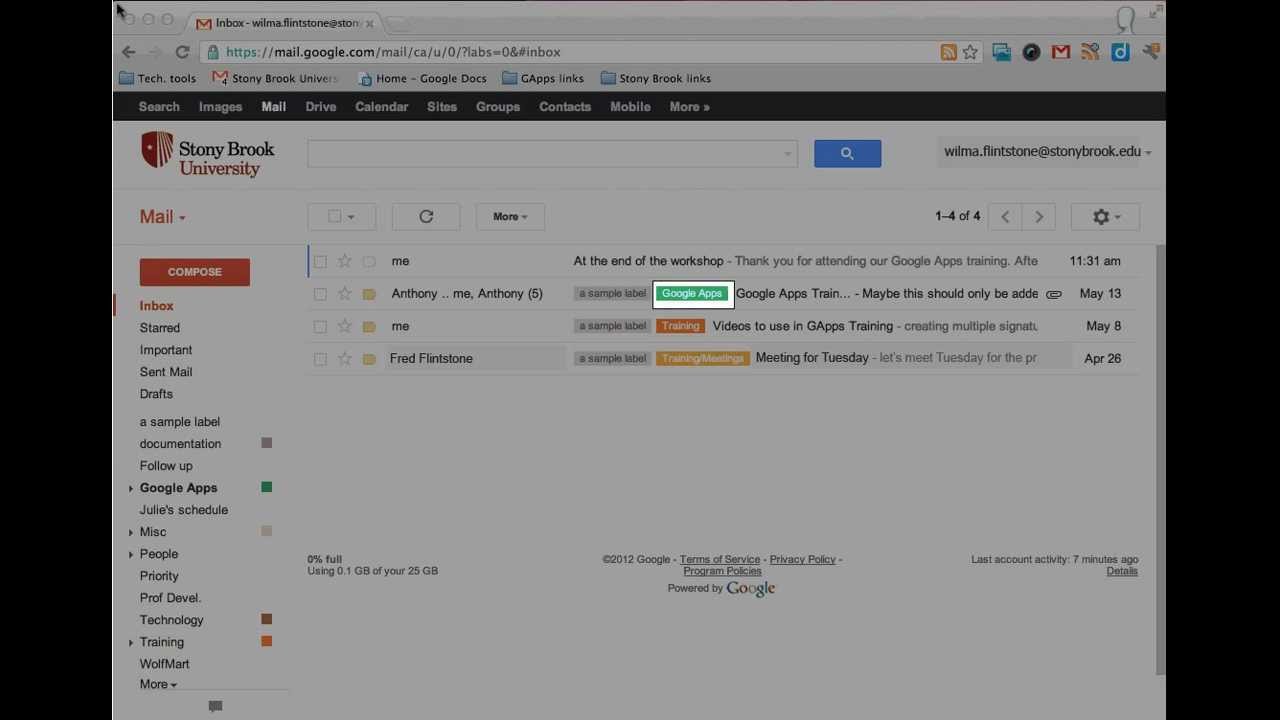Mark the 'At the end of the workshop' email as important
Image resolution: width=1280 pixels, height=720 pixels.
(x=369, y=261)
